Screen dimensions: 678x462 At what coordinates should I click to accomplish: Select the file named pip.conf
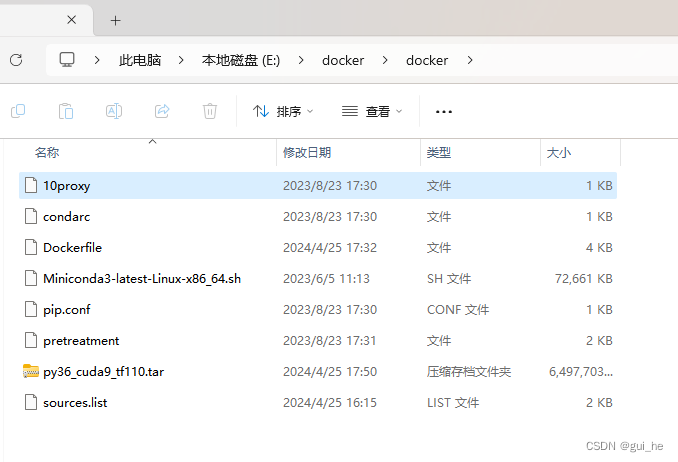point(67,310)
